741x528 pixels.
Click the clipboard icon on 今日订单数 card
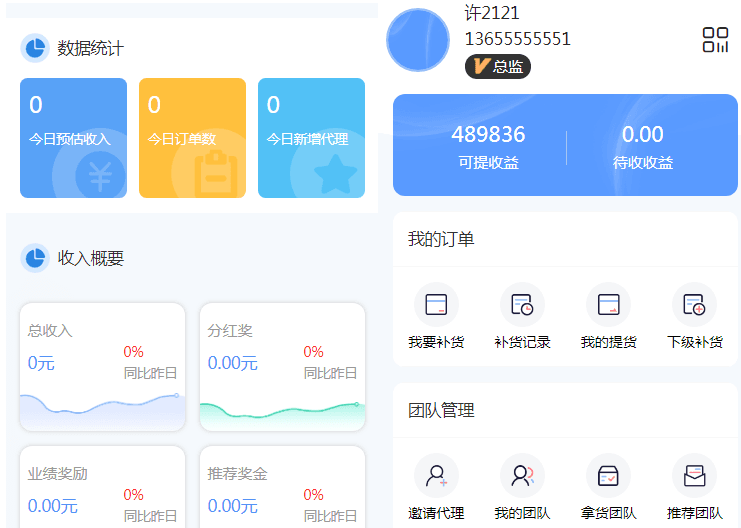coord(215,173)
